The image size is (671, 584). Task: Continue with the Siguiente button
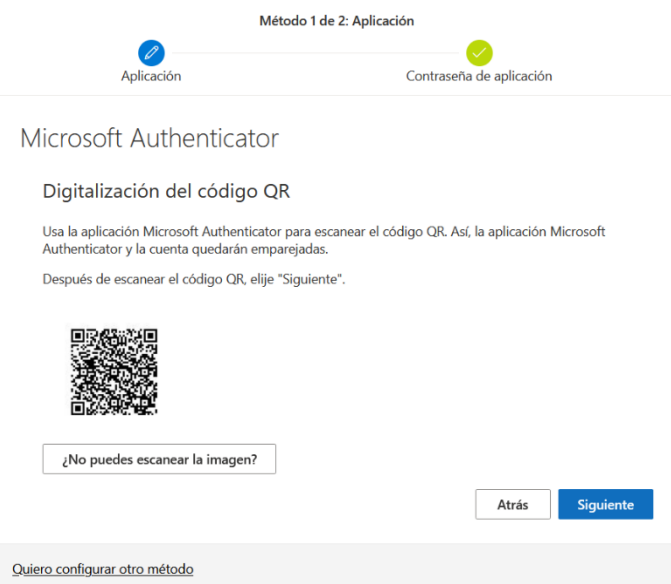coord(606,504)
